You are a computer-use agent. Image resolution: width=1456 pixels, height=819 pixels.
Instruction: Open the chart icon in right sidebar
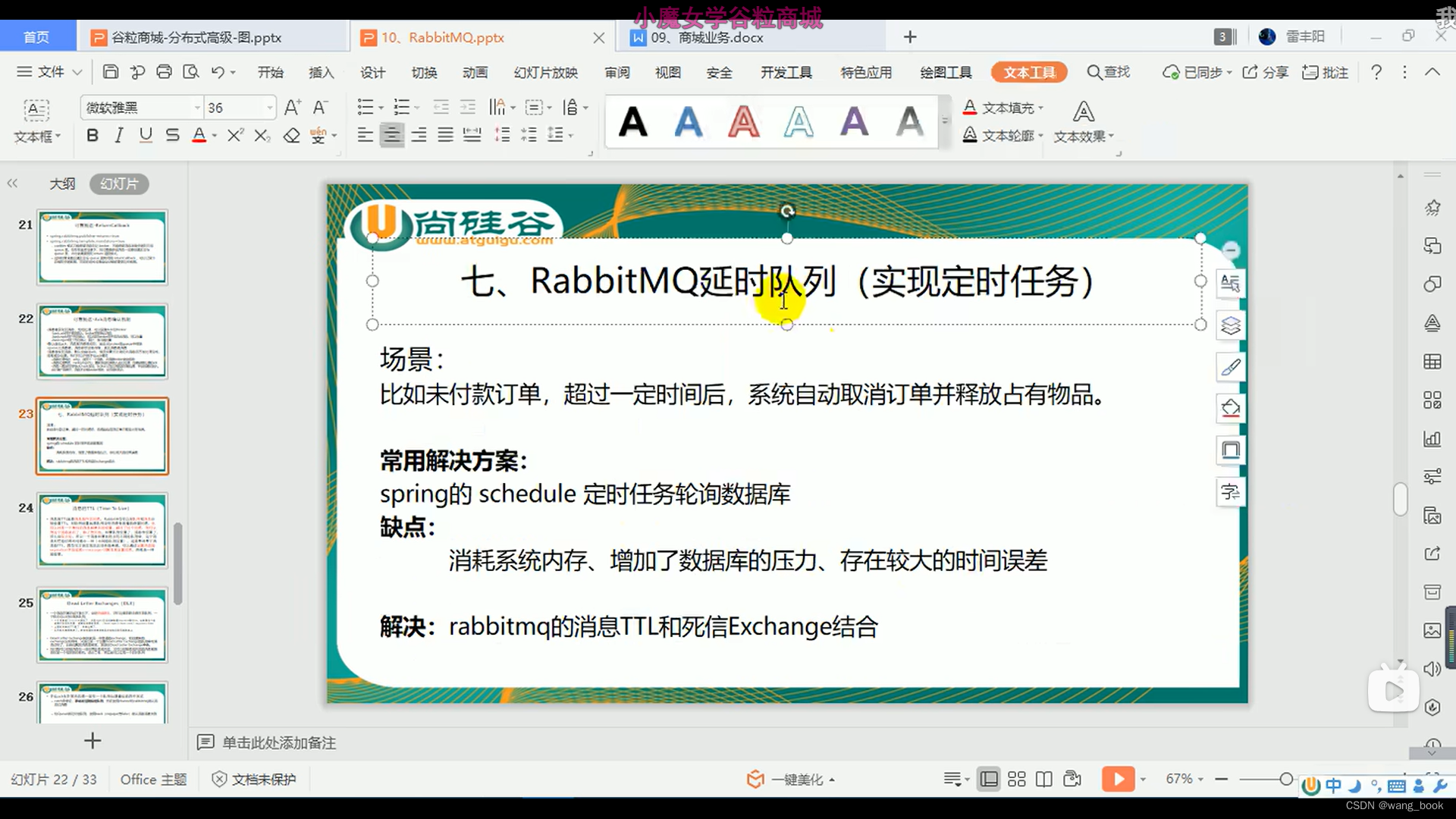1432,438
